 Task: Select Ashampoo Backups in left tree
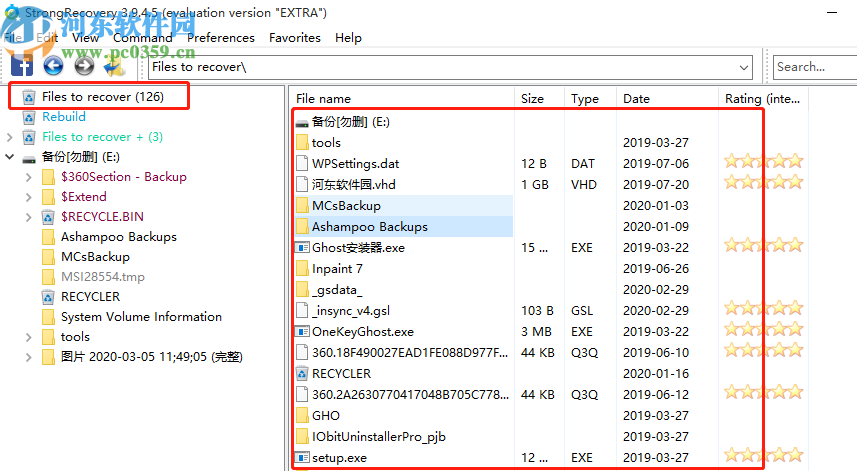[119, 237]
